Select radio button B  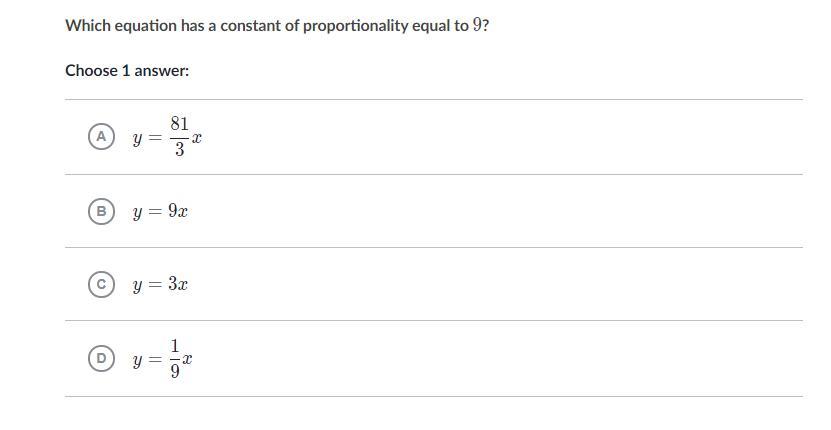tap(101, 212)
